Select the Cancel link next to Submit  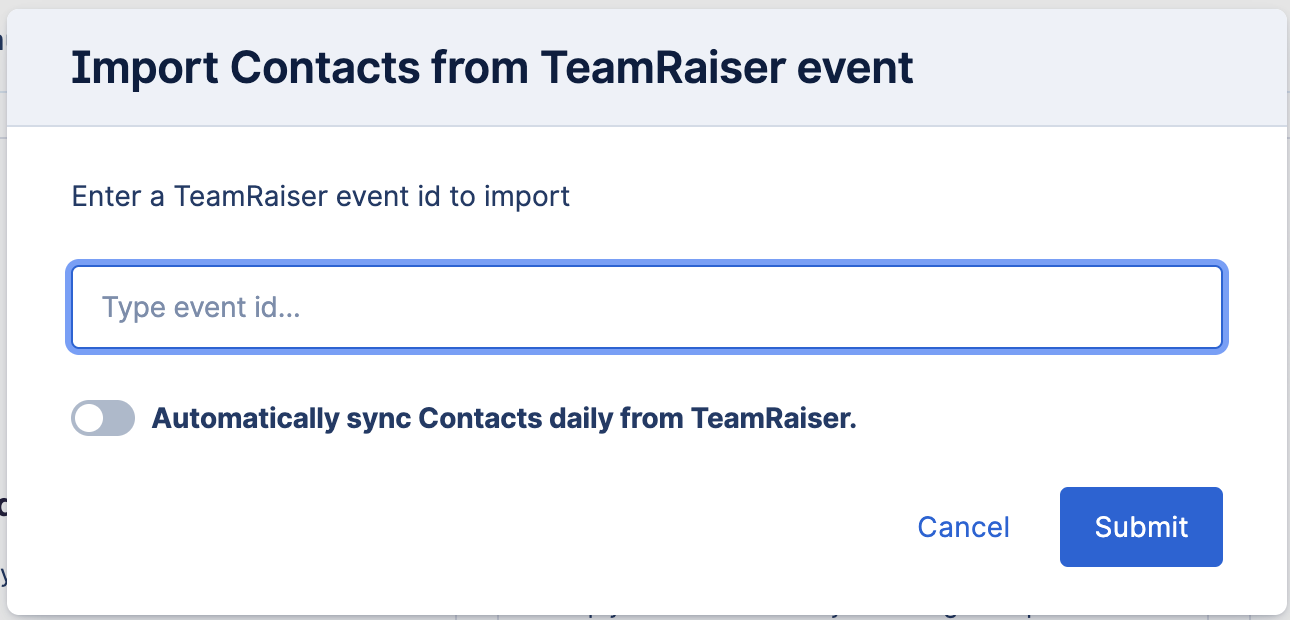pos(963,527)
